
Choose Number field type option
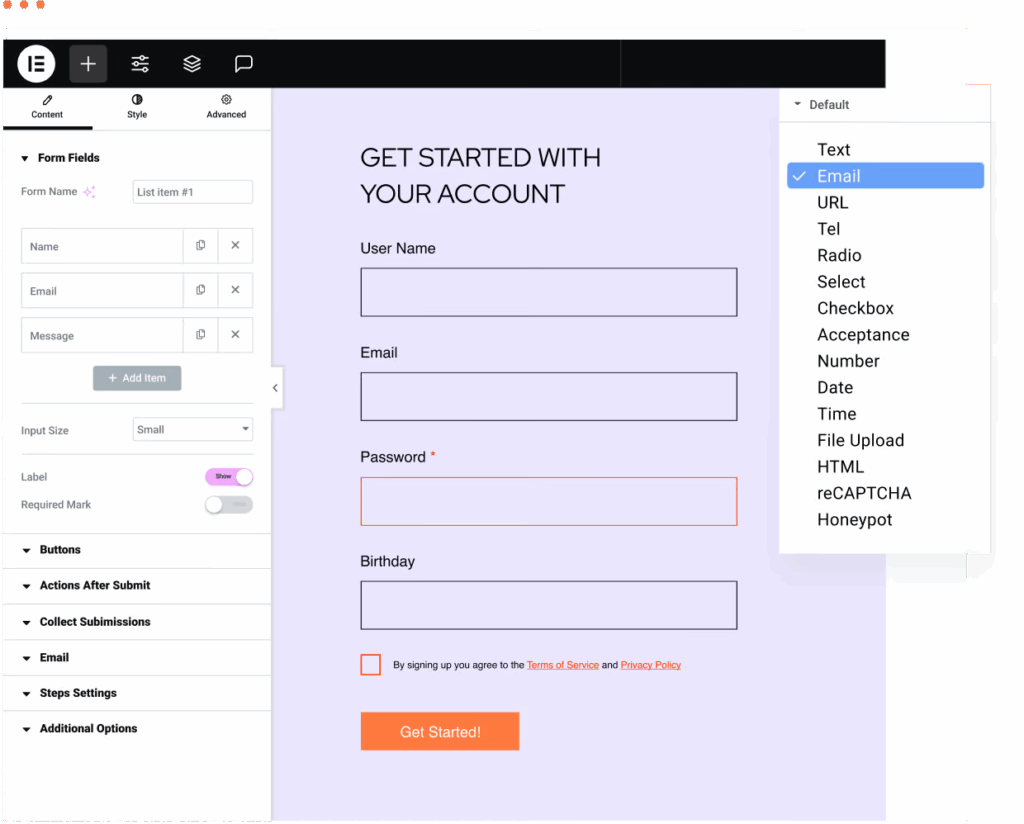pos(886,361)
